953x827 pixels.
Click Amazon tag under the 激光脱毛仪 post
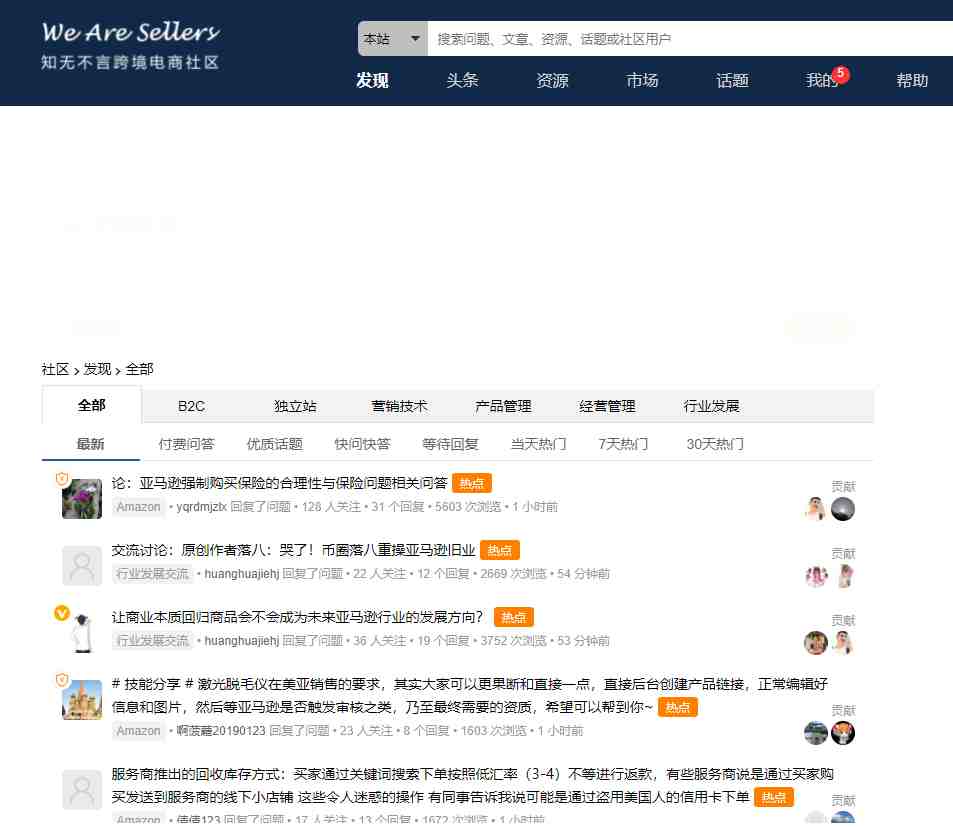point(139,730)
